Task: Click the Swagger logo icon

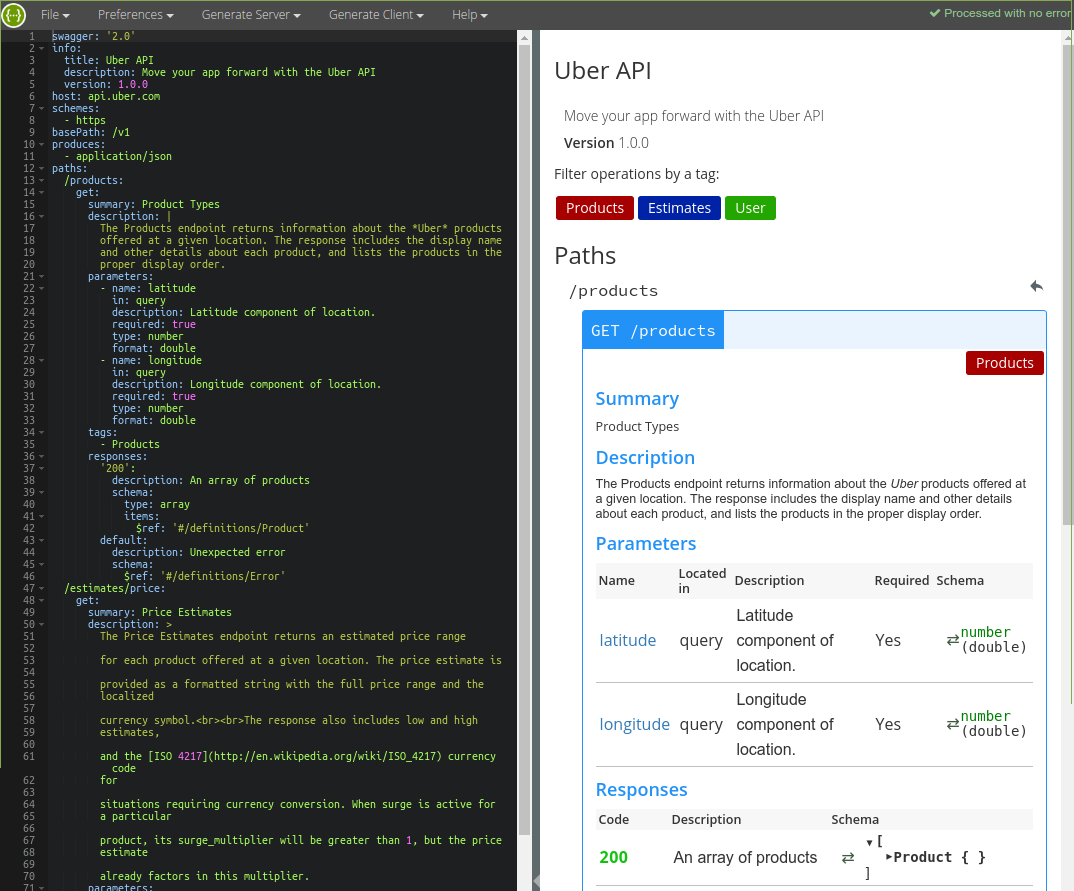Action: 14,15
